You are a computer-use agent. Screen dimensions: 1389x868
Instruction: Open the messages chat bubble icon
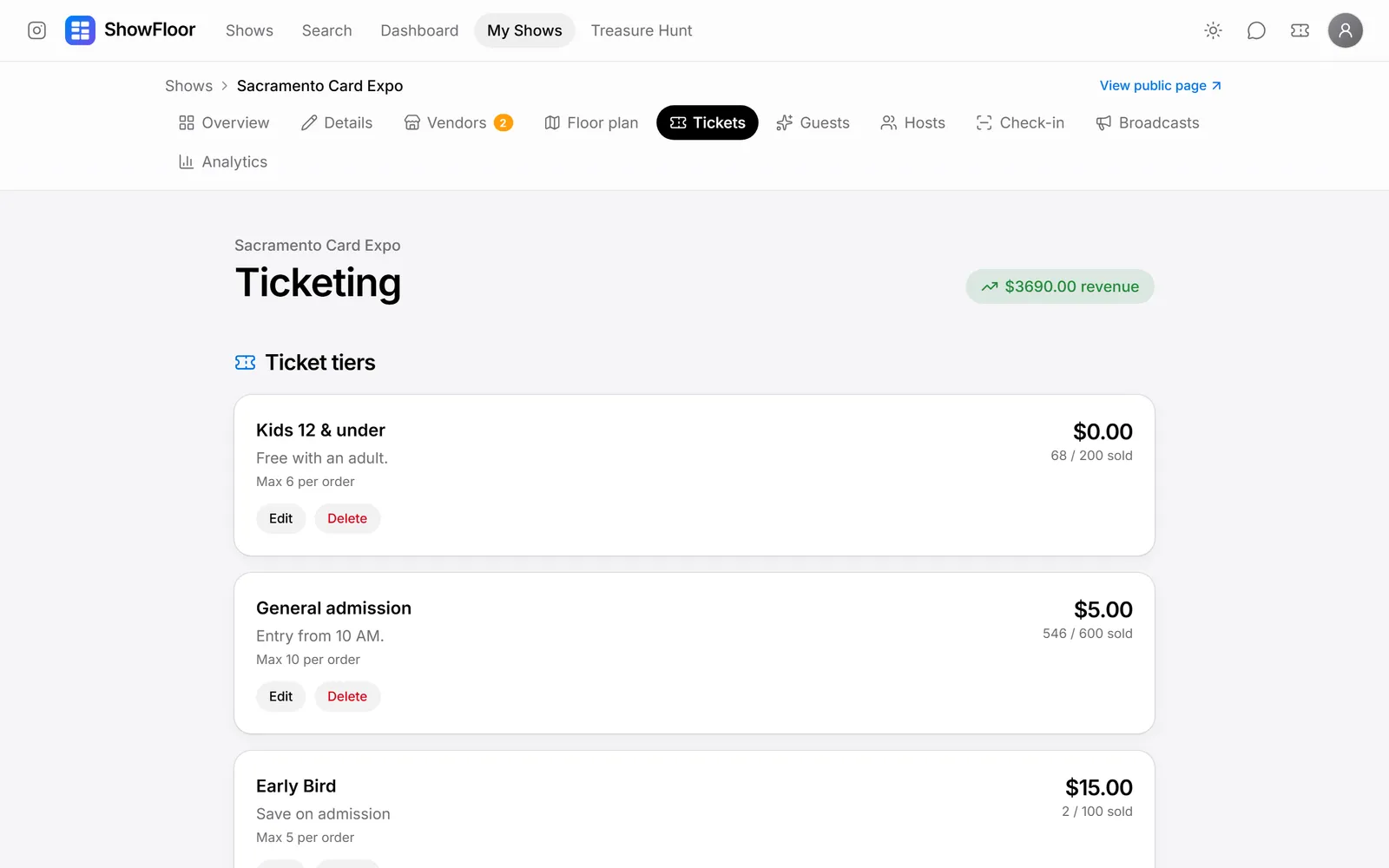[x=1256, y=30]
